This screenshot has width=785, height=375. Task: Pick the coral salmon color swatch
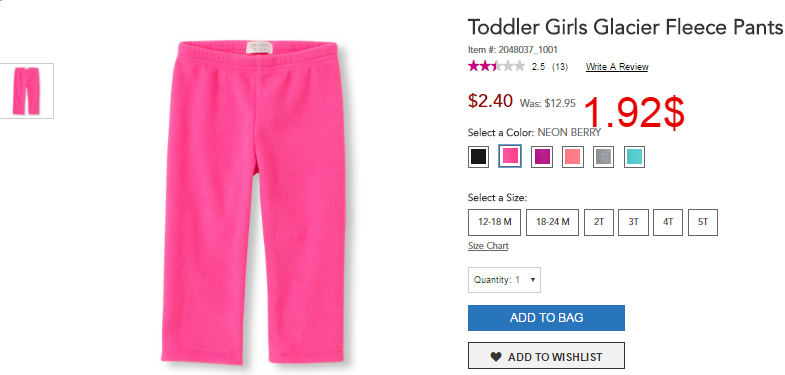coord(573,157)
